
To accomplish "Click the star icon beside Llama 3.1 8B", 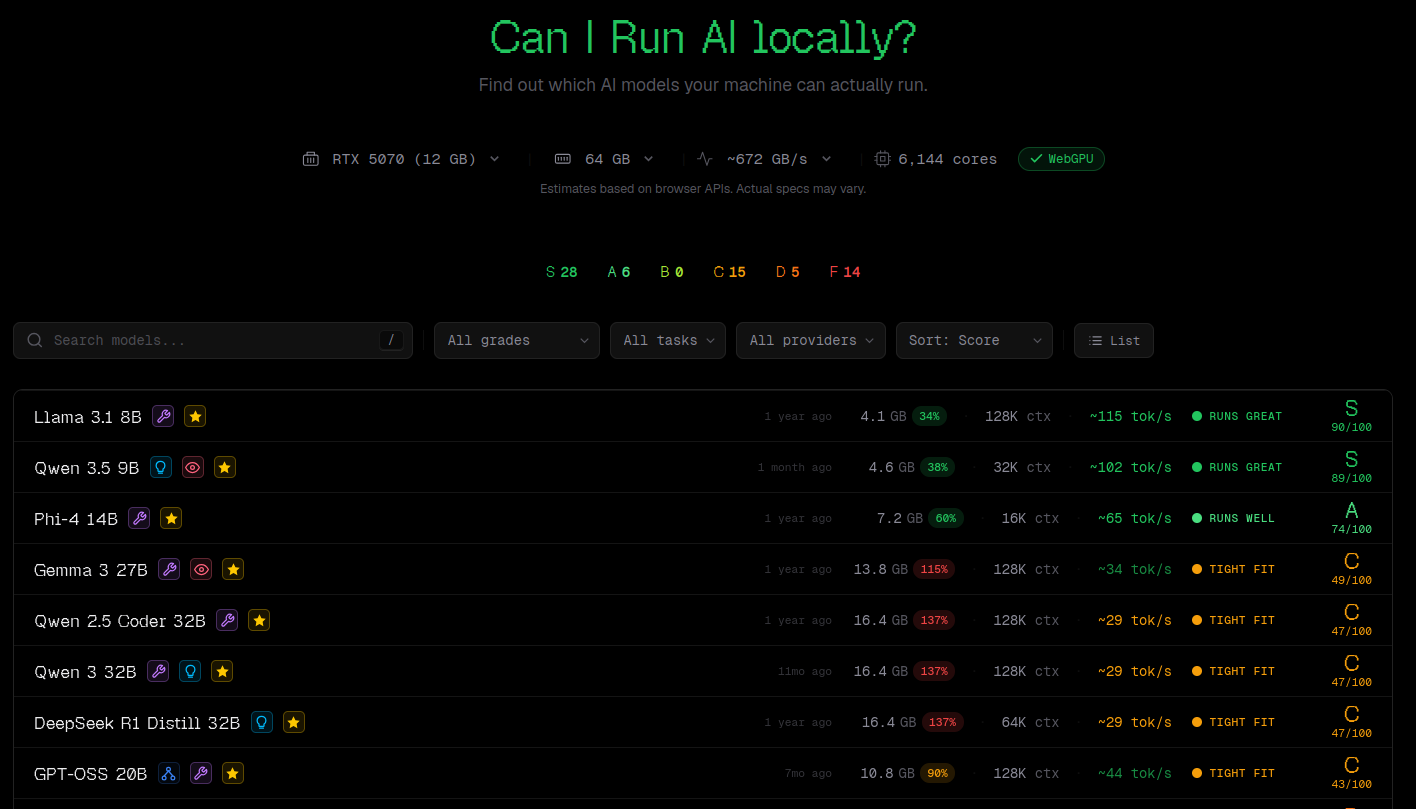I will (195, 416).
